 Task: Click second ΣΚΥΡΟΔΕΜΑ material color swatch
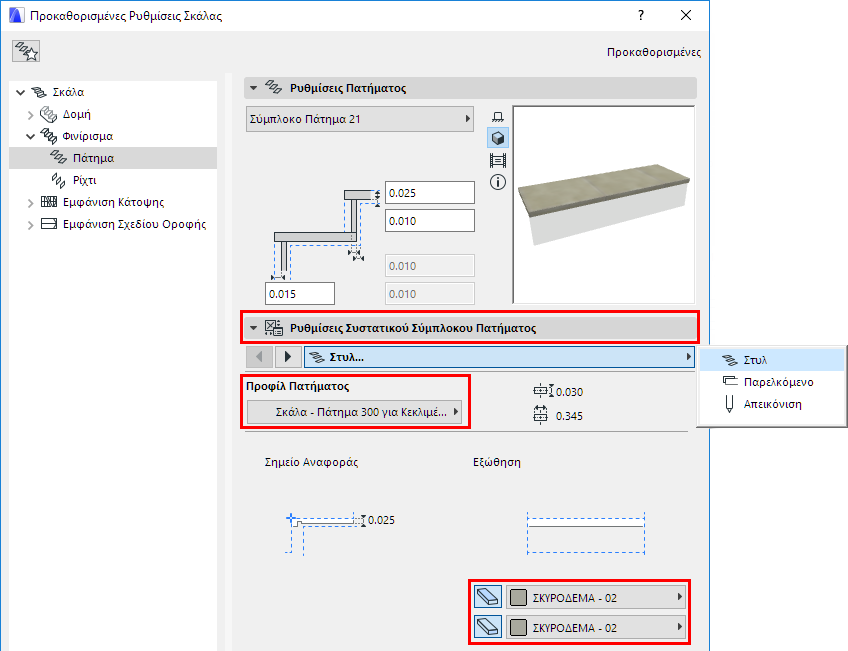tap(519, 627)
